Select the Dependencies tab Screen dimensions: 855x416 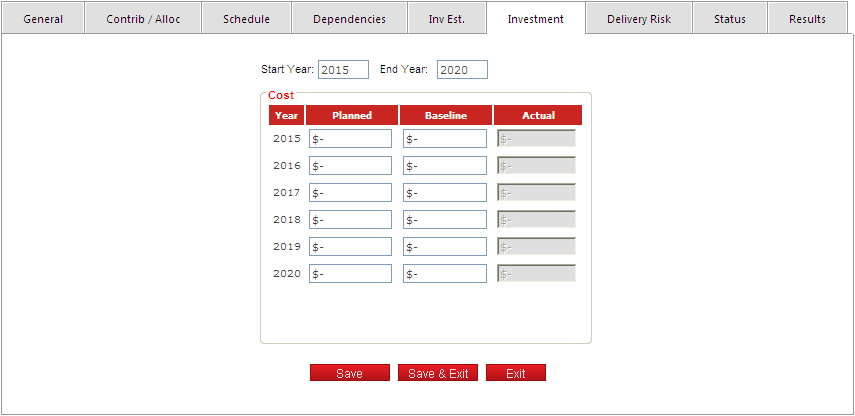[349, 19]
